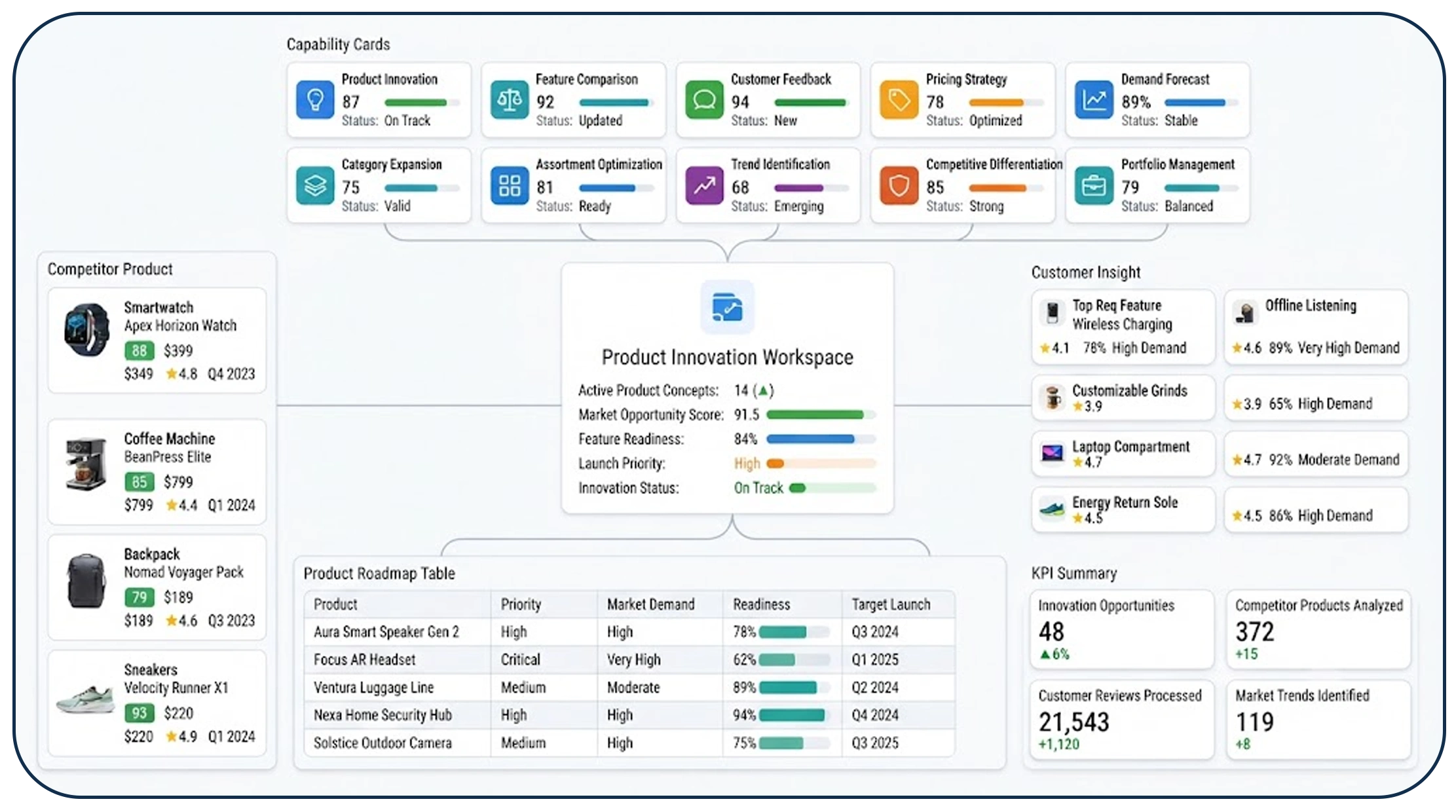Click the Feature Readiness progress bar
This screenshot has width=1456, height=812.
tap(821, 439)
